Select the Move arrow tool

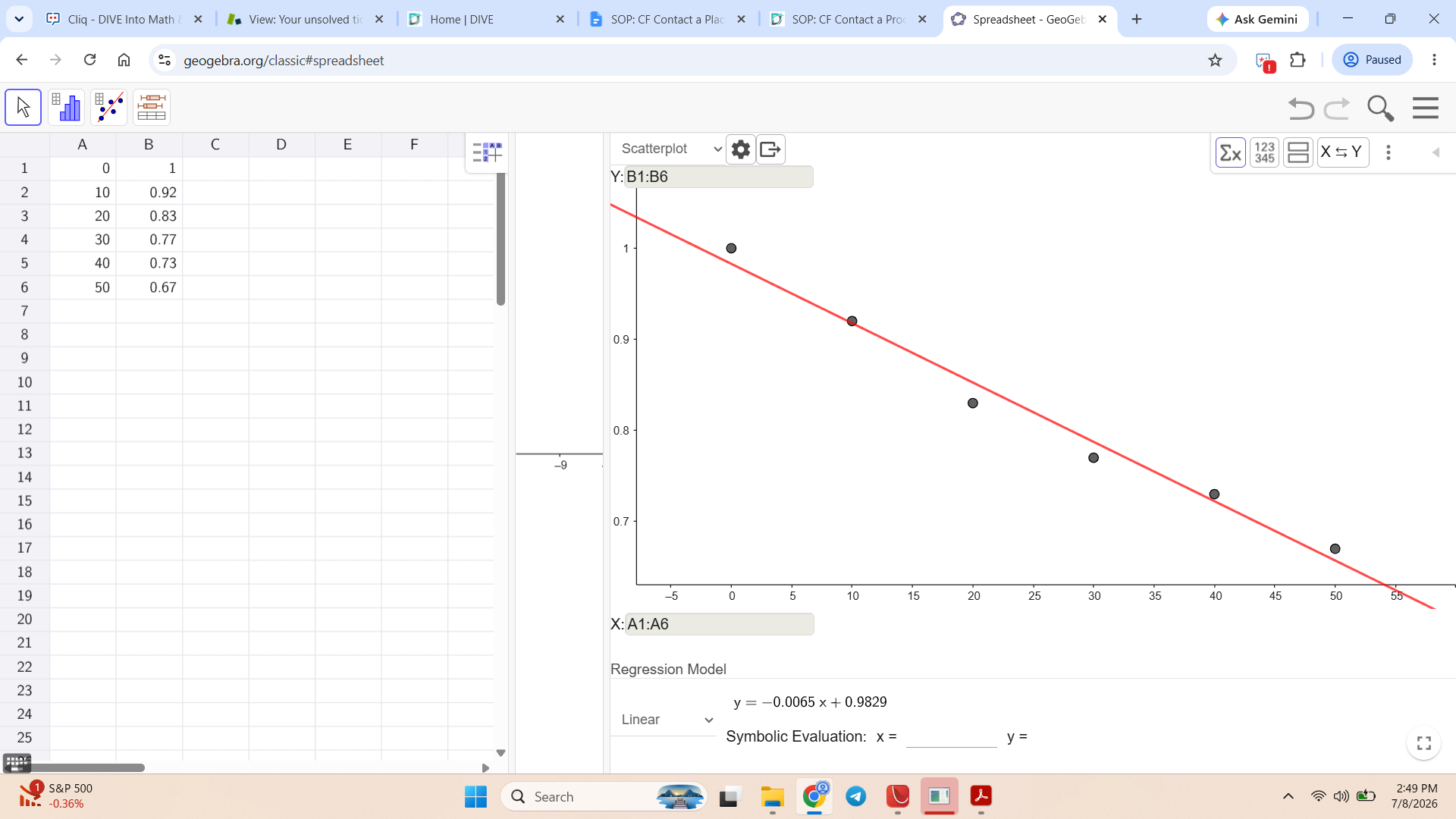24,107
